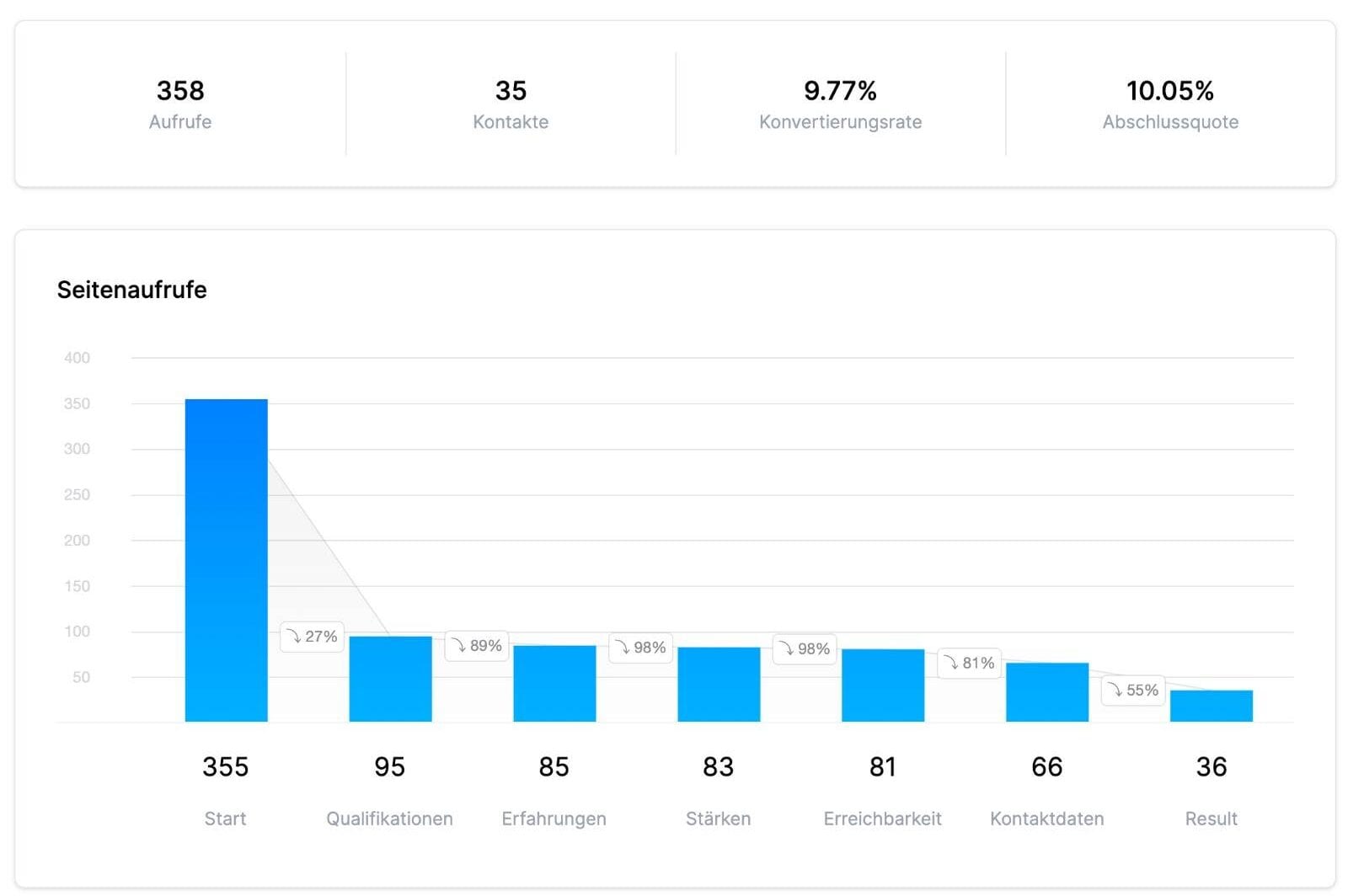Click the Seitenaufrufe chart title
Screen dimensions: 1348x896
tap(131, 290)
